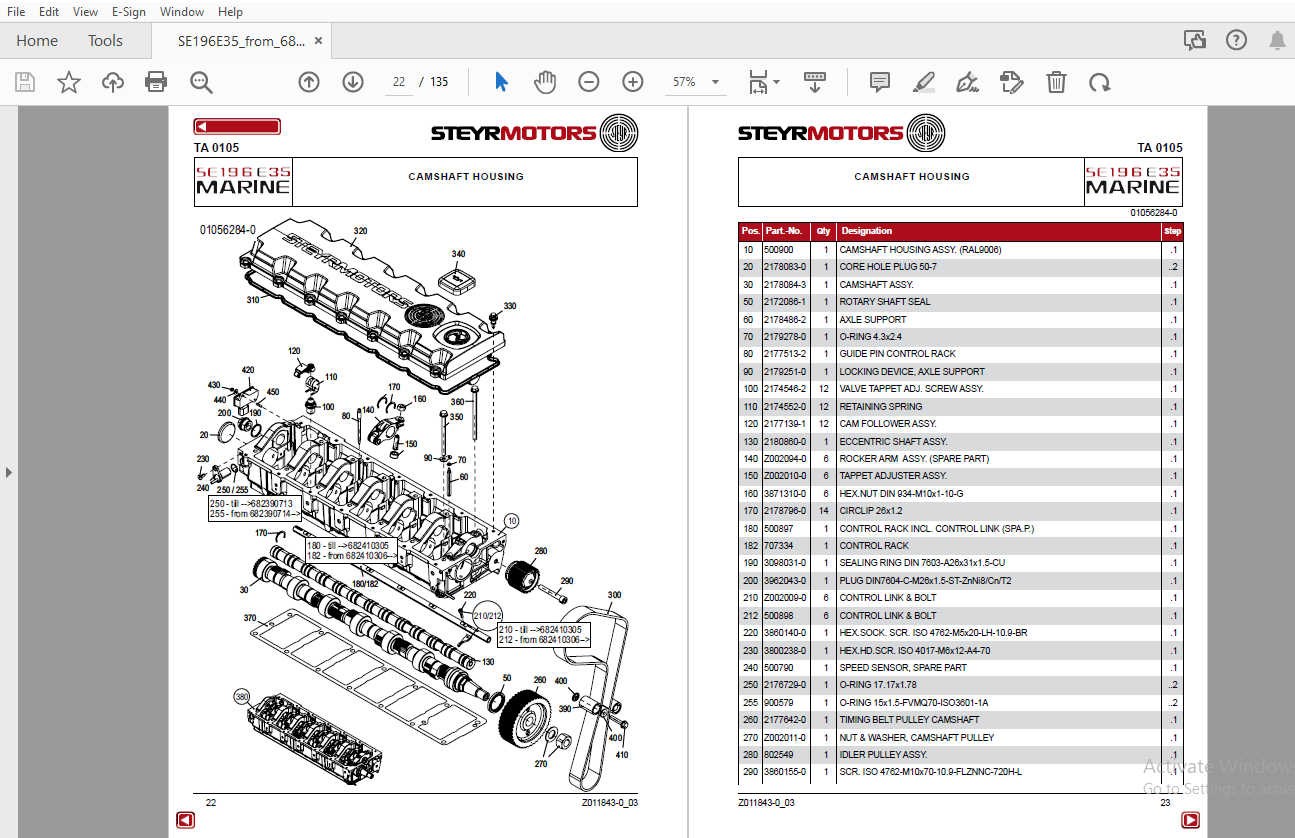Viewport: 1295px width, 838px height.
Task: Click the delete trash icon
Action: [1056, 82]
